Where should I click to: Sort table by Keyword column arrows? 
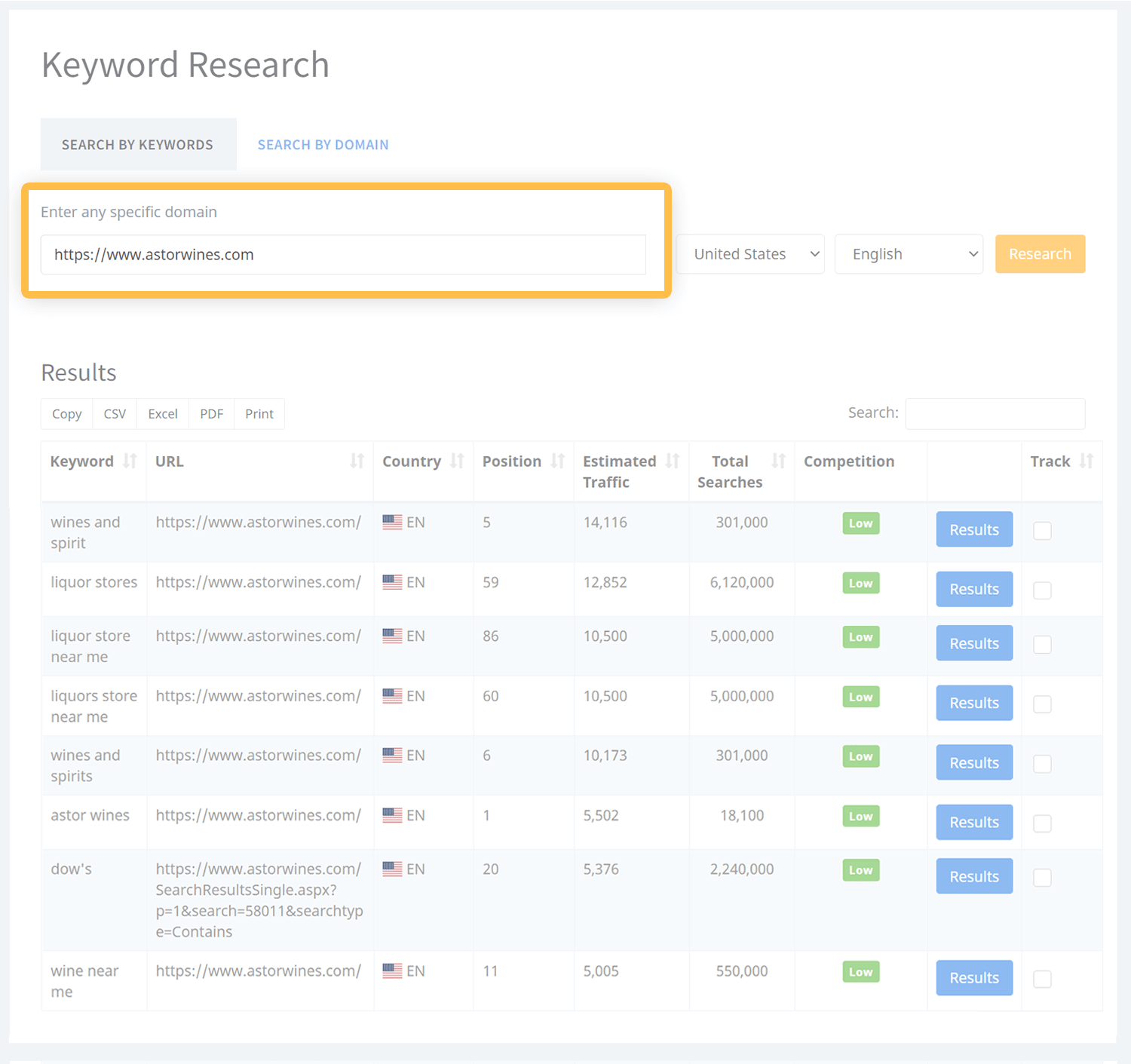(130, 461)
